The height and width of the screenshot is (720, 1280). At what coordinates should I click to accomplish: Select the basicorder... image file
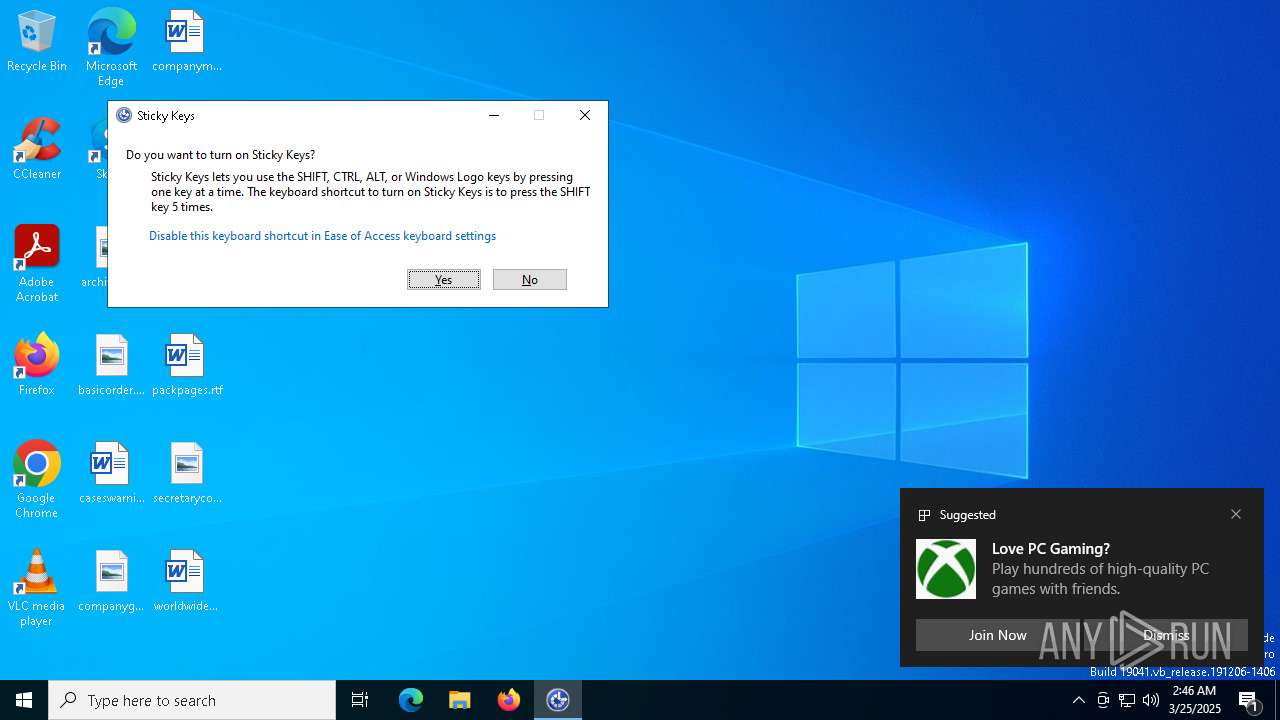(111, 365)
